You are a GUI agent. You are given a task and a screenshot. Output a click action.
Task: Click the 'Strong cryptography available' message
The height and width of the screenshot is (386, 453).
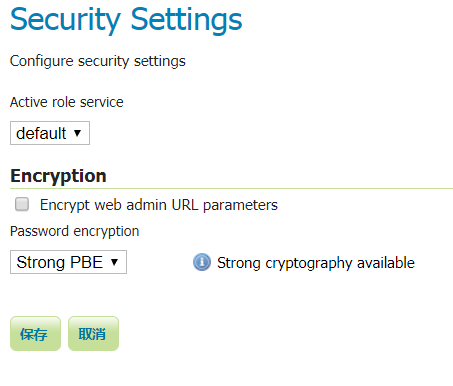tap(316, 263)
